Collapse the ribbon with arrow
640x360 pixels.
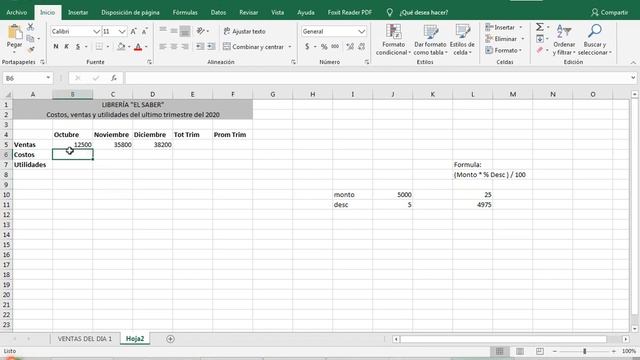(633, 62)
